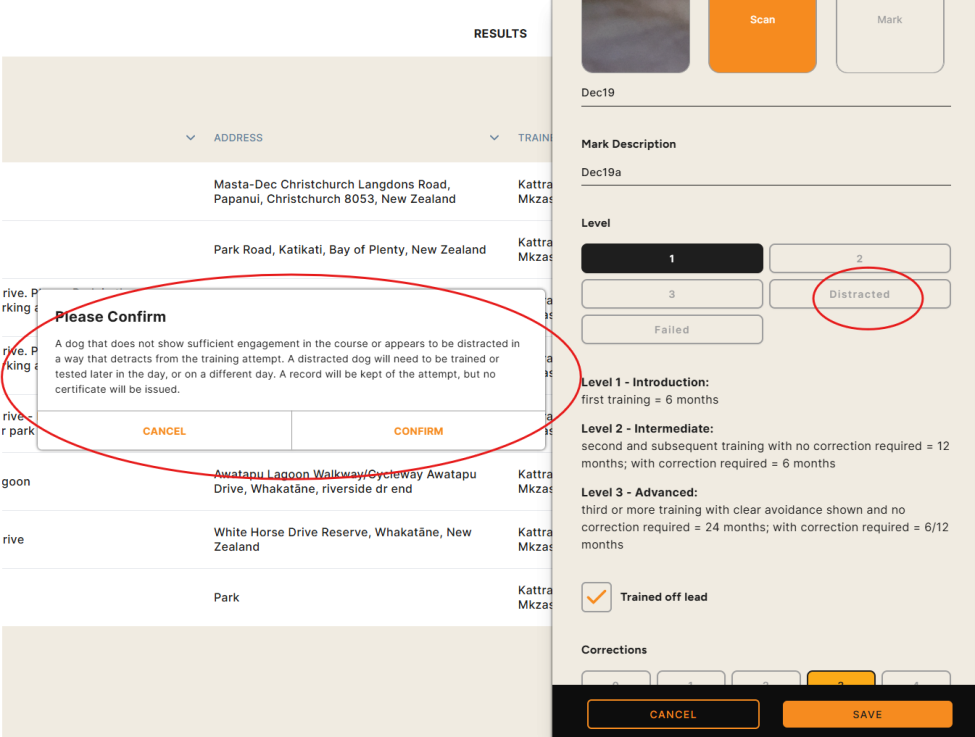
Task: Click the Level 2 - Intermediate heading
Action: tap(647, 429)
